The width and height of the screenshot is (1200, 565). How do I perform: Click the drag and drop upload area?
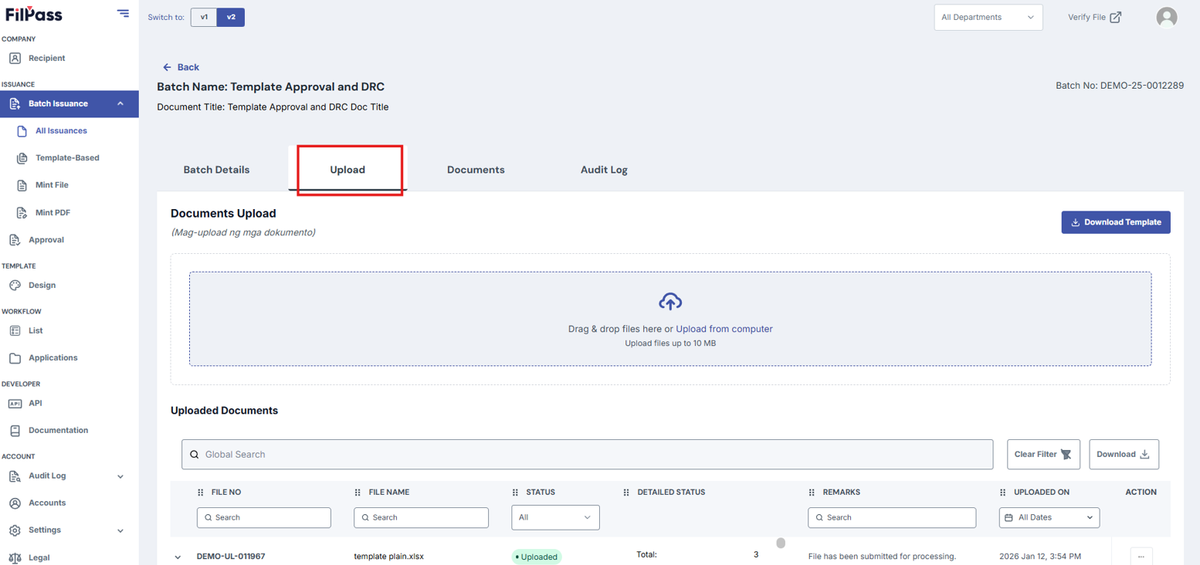670,319
